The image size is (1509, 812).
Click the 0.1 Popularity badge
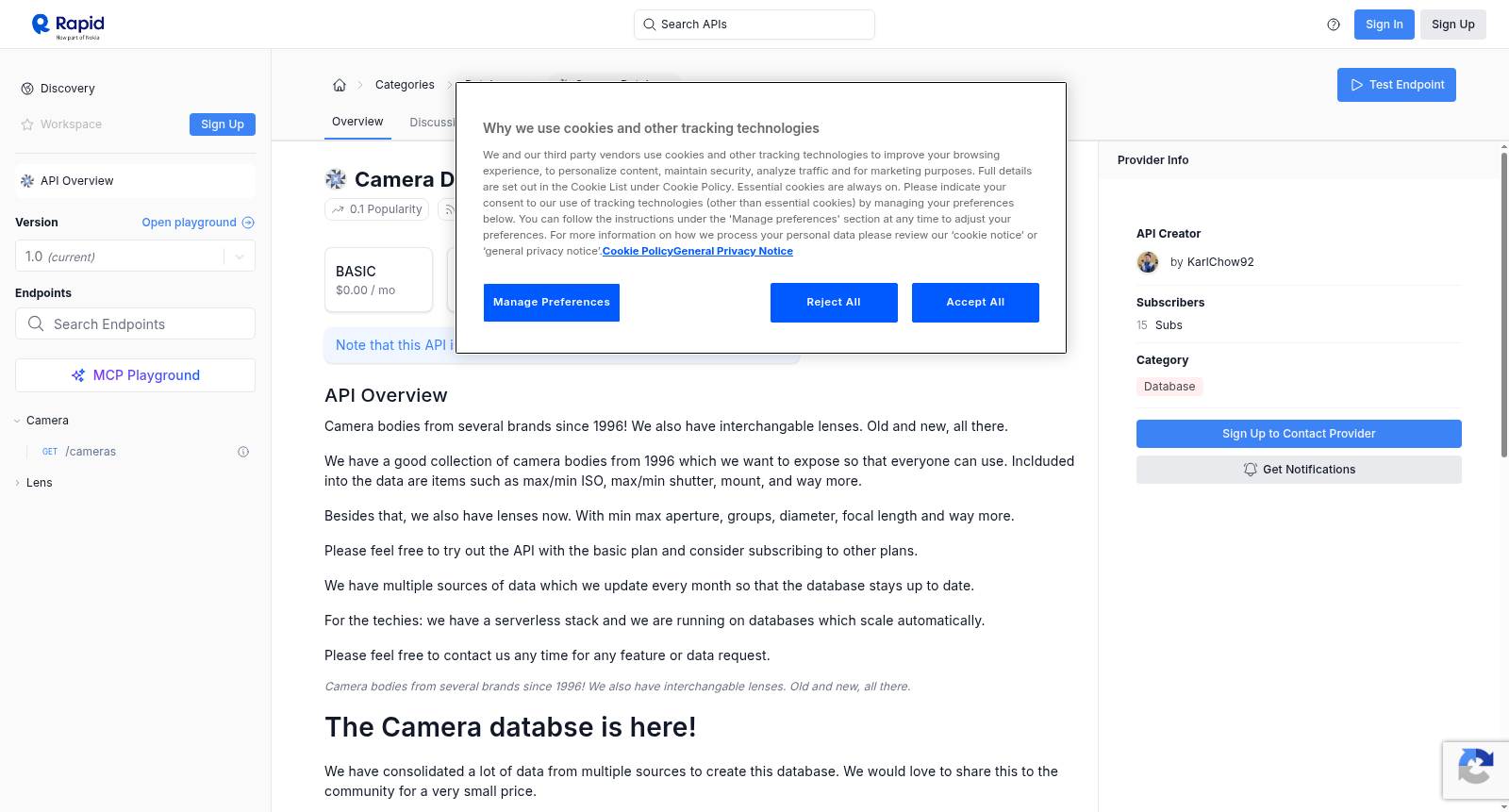377,209
